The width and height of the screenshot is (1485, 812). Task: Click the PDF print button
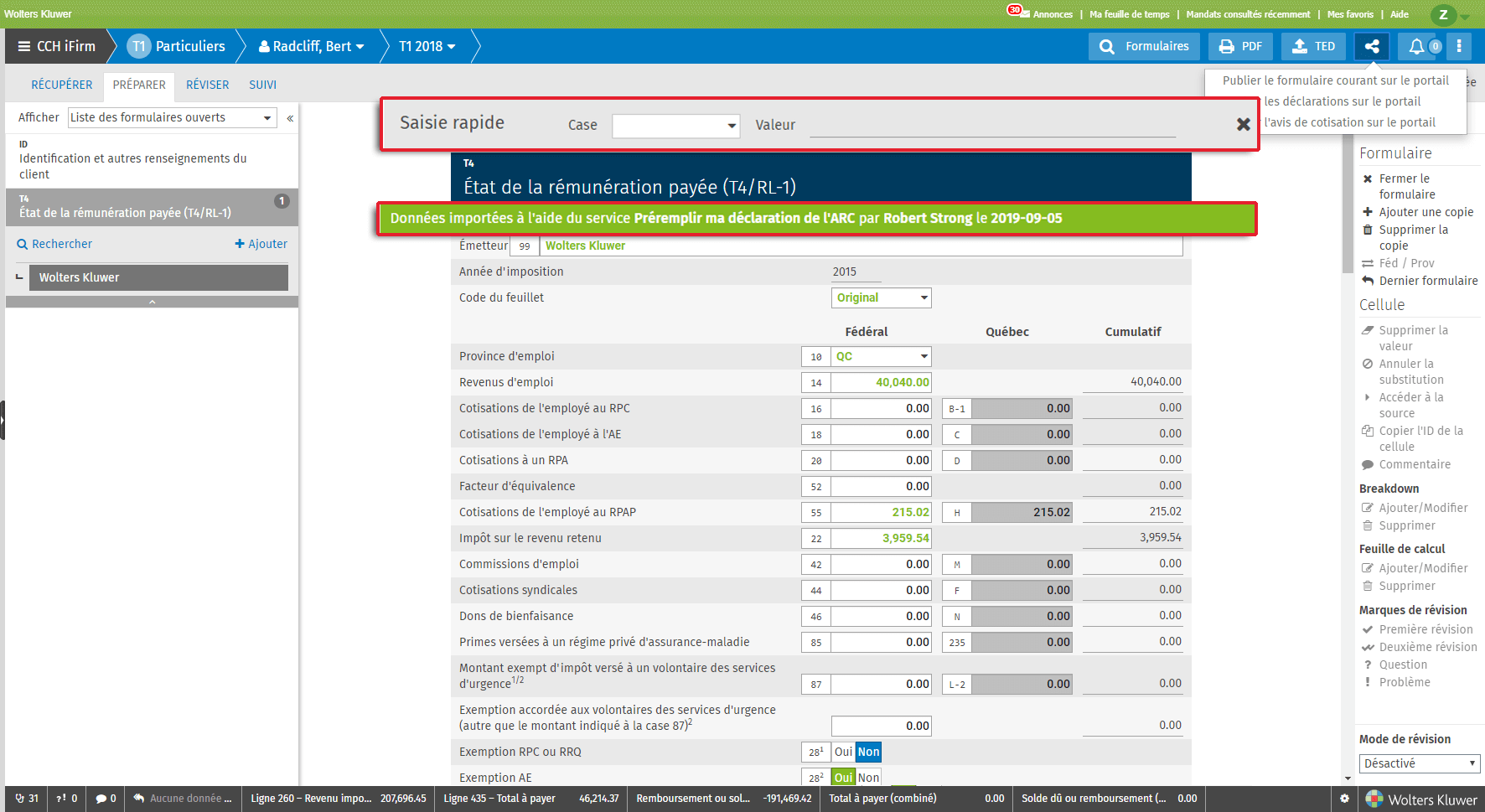click(1240, 47)
